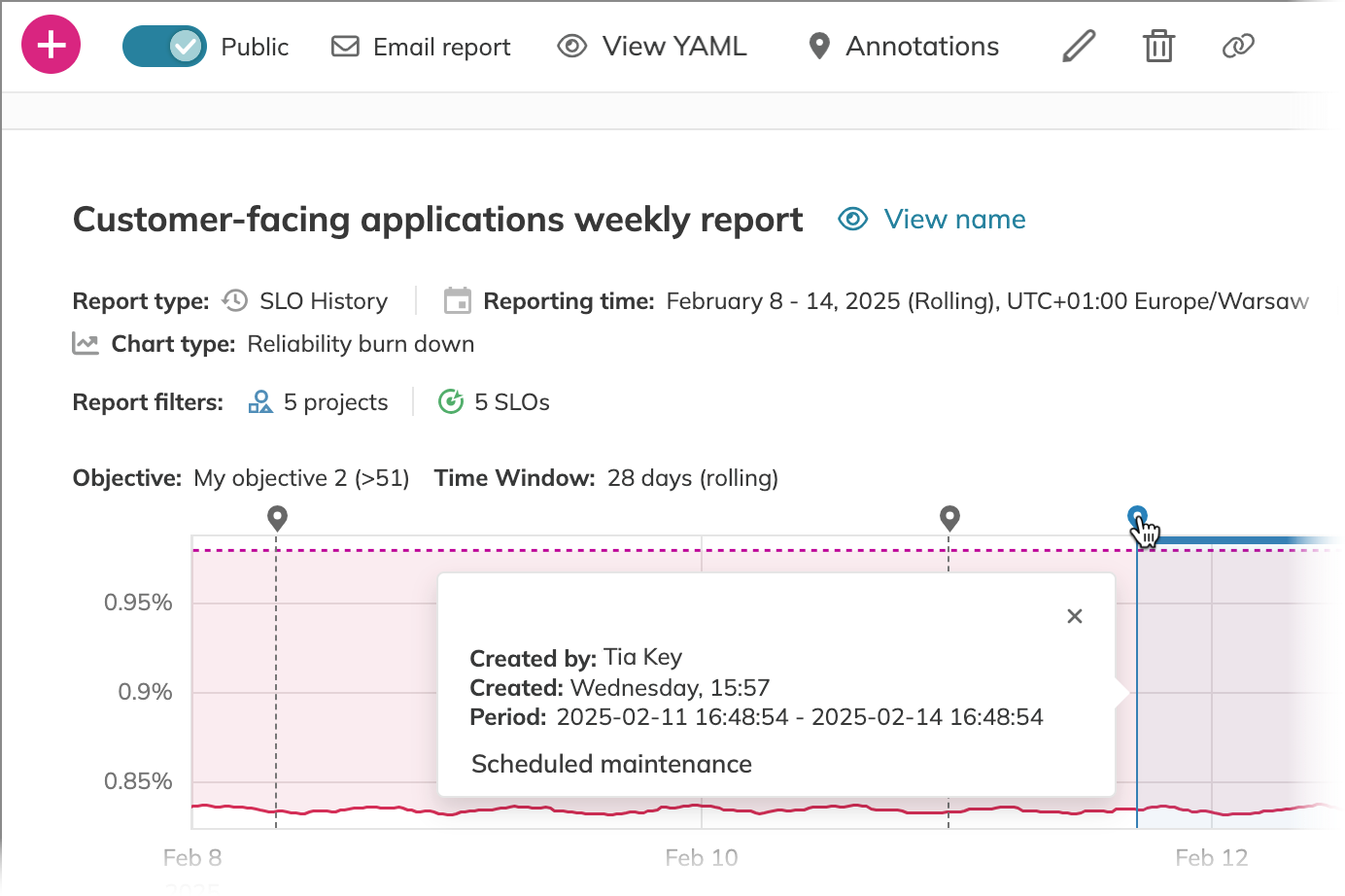Open View YAML
The image size is (1345, 896).
pos(652,47)
